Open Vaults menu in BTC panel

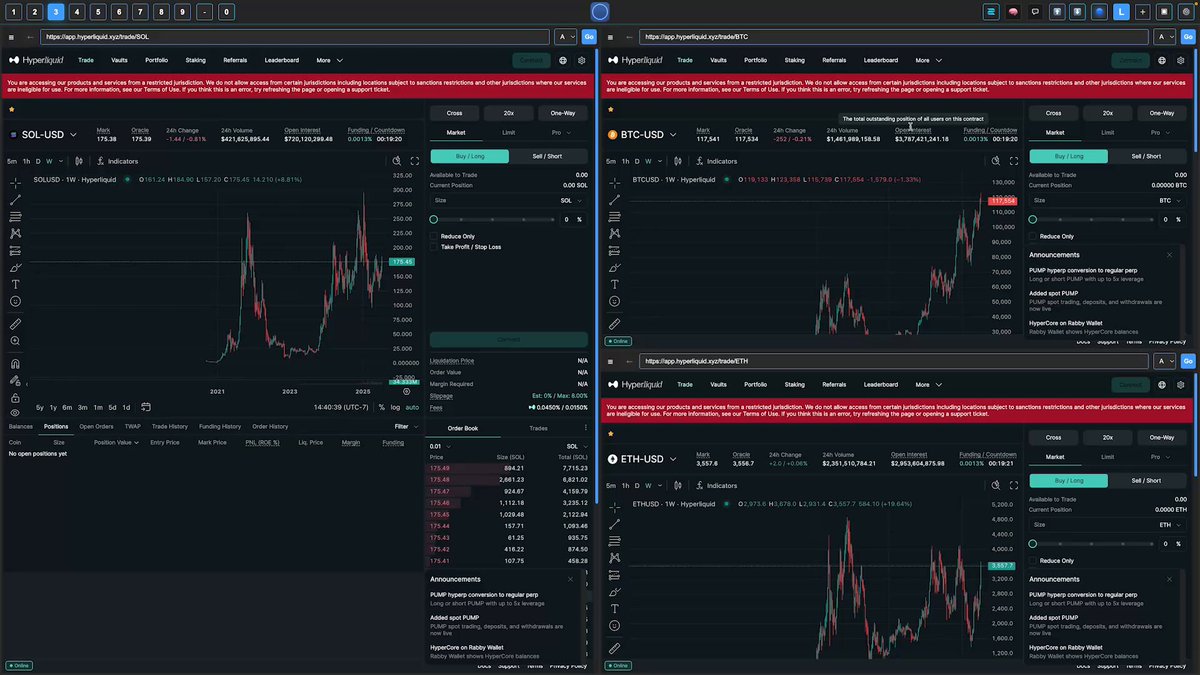[x=719, y=60]
